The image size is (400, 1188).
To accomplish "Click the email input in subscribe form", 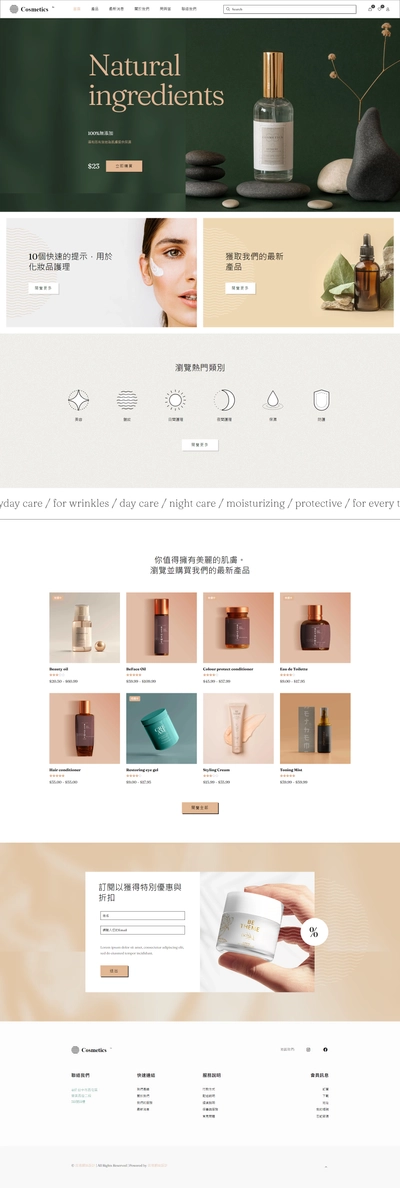I will click(142, 930).
